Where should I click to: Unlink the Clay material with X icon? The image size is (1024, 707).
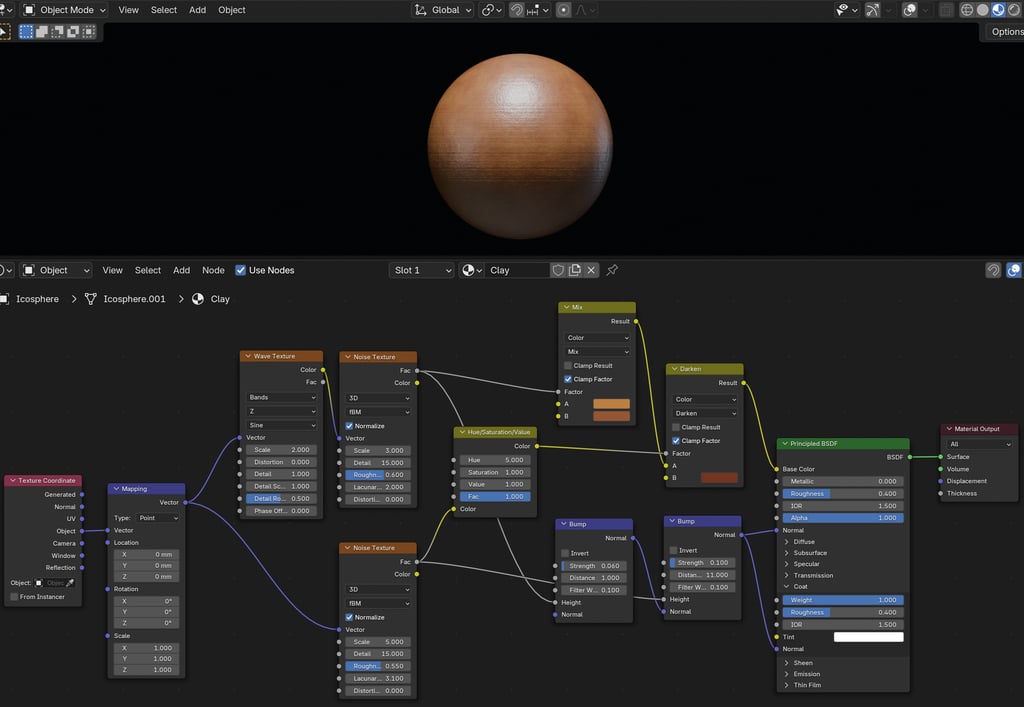(x=591, y=270)
